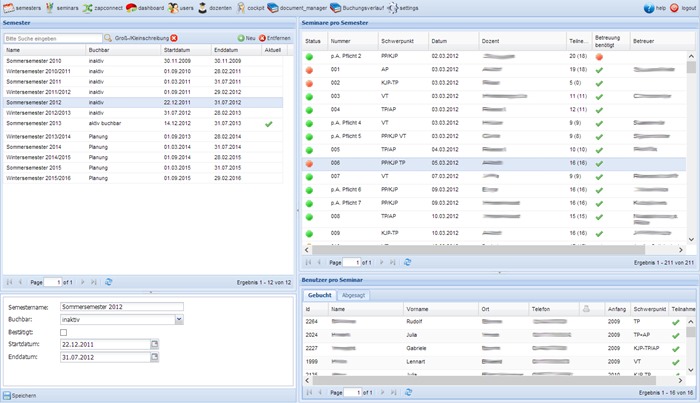This screenshot has height=403, width=700.
Task: Click the red status dot of seminar 001
Action: coord(309,70)
